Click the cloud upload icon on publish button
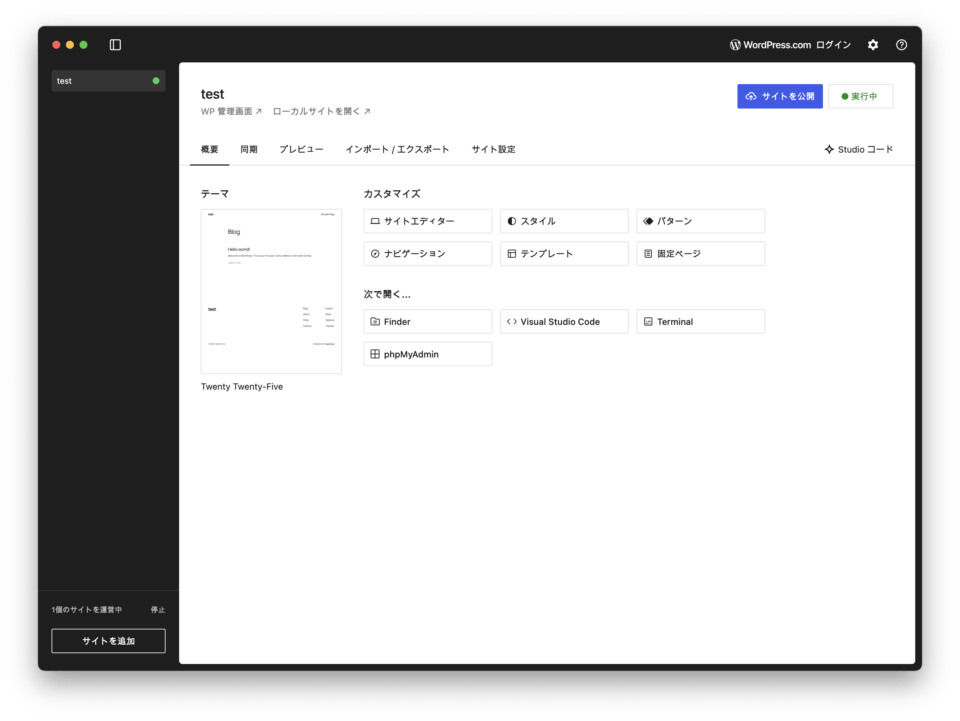Screen dimensions: 960x721 click(x=751, y=96)
